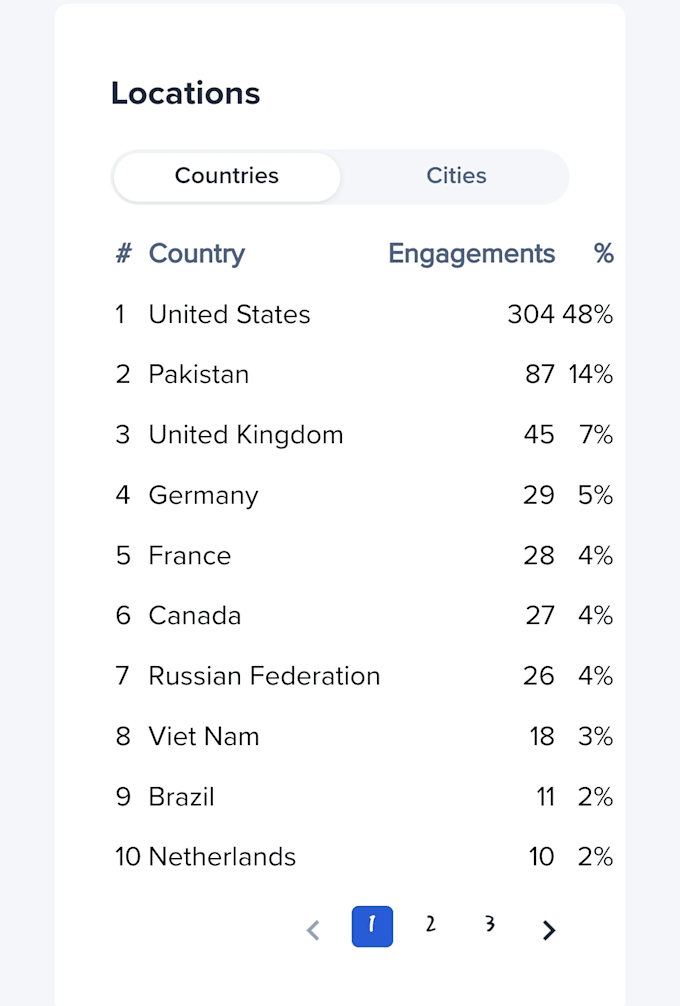Select the Countries tab
680x1006 pixels.
(226, 176)
